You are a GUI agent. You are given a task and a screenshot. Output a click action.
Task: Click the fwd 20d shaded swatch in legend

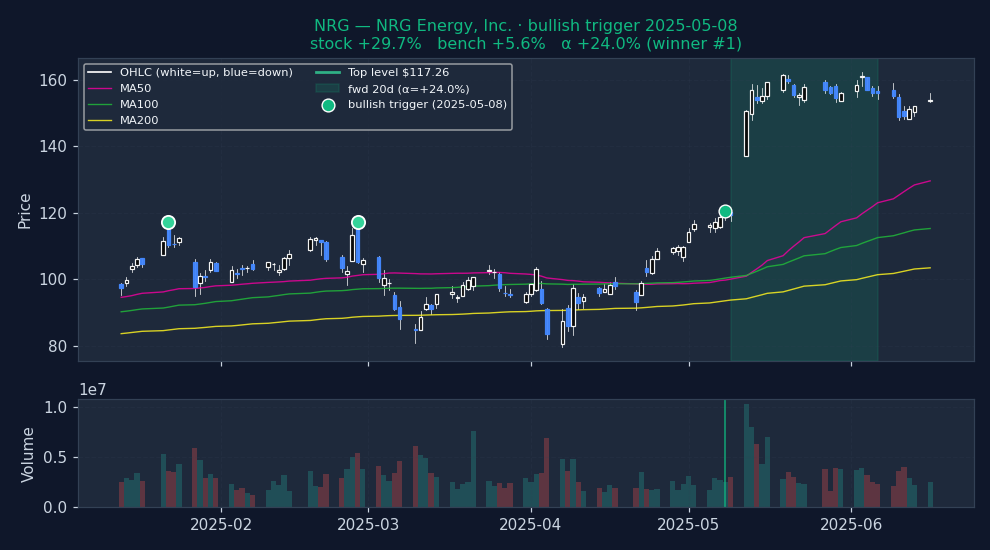328,89
